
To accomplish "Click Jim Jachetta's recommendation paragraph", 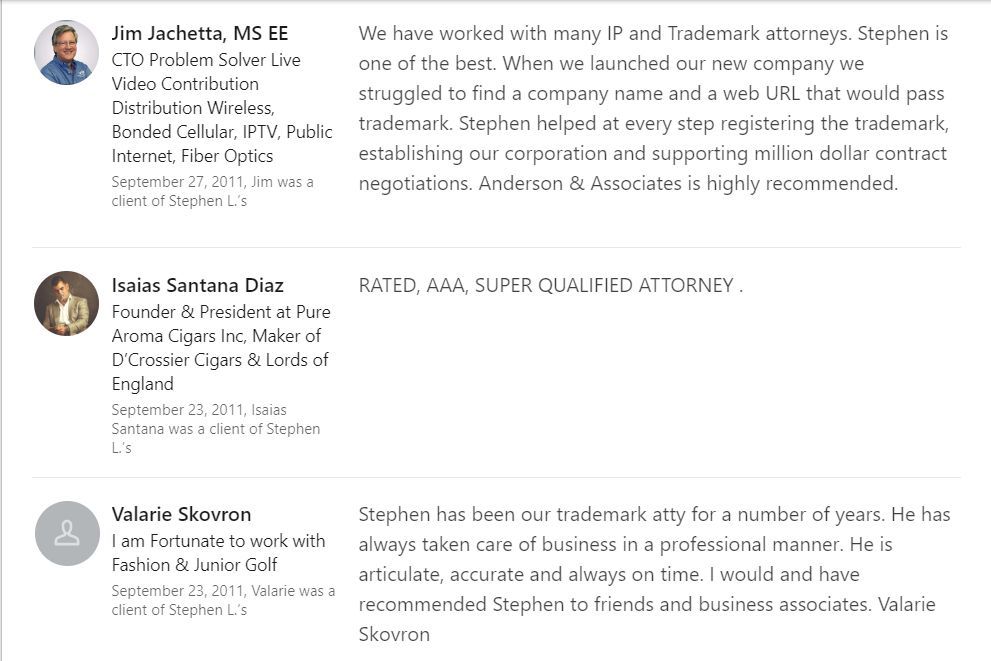I will pos(654,108).
